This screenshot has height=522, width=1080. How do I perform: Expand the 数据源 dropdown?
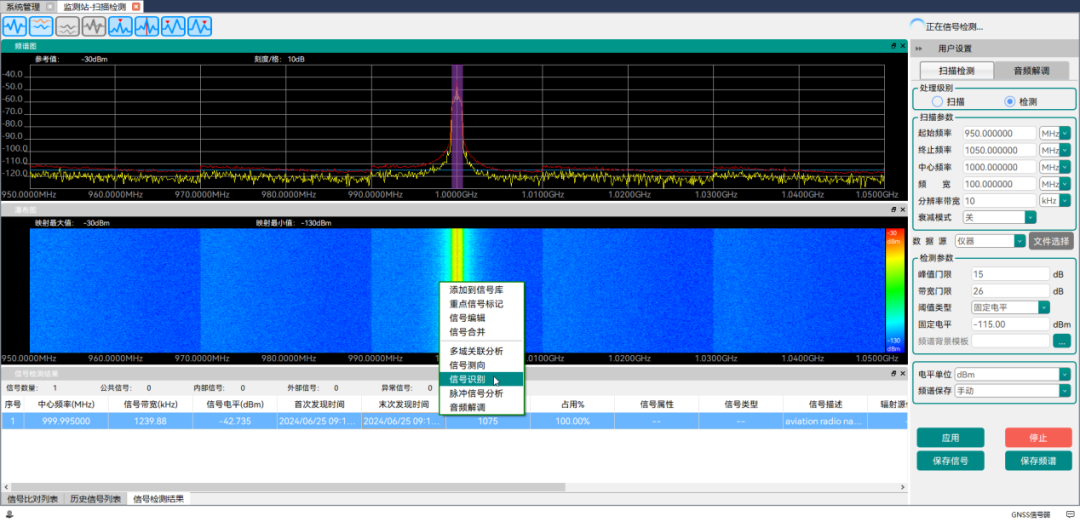coord(1019,241)
